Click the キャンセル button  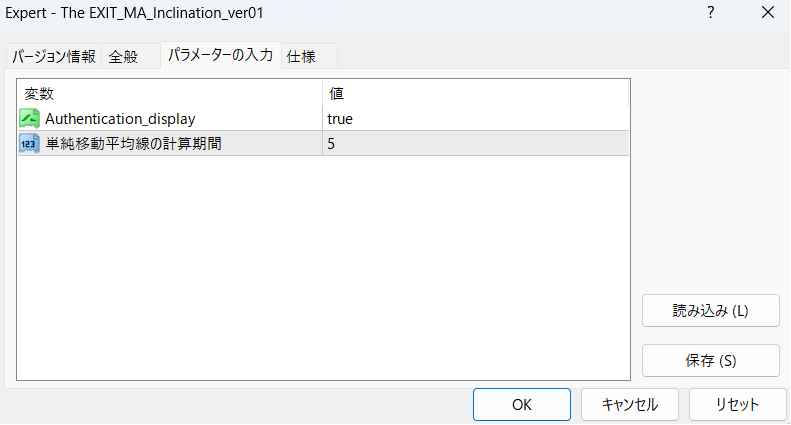[x=630, y=405]
